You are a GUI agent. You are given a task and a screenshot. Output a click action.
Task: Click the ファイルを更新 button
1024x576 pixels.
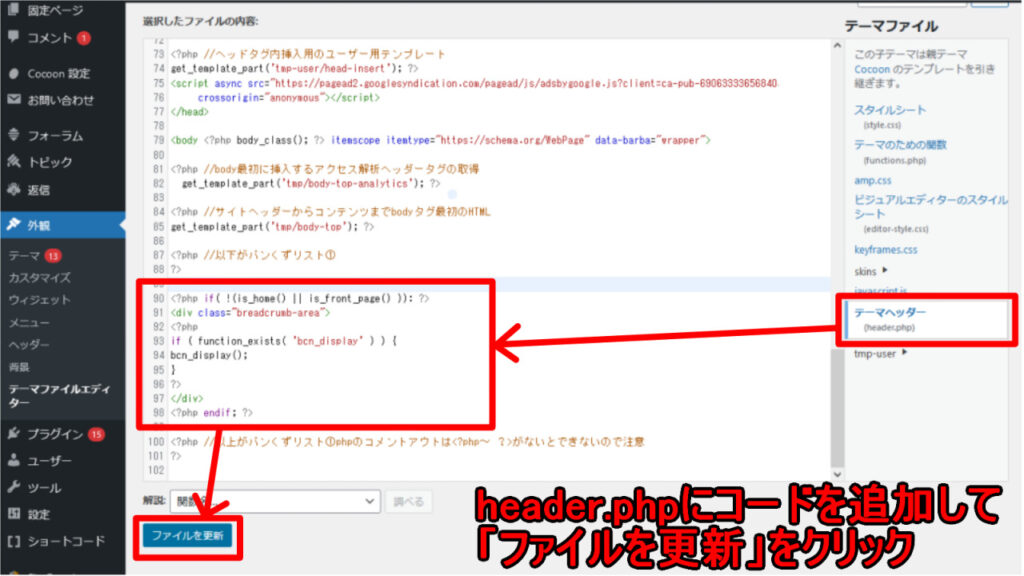point(187,536)
